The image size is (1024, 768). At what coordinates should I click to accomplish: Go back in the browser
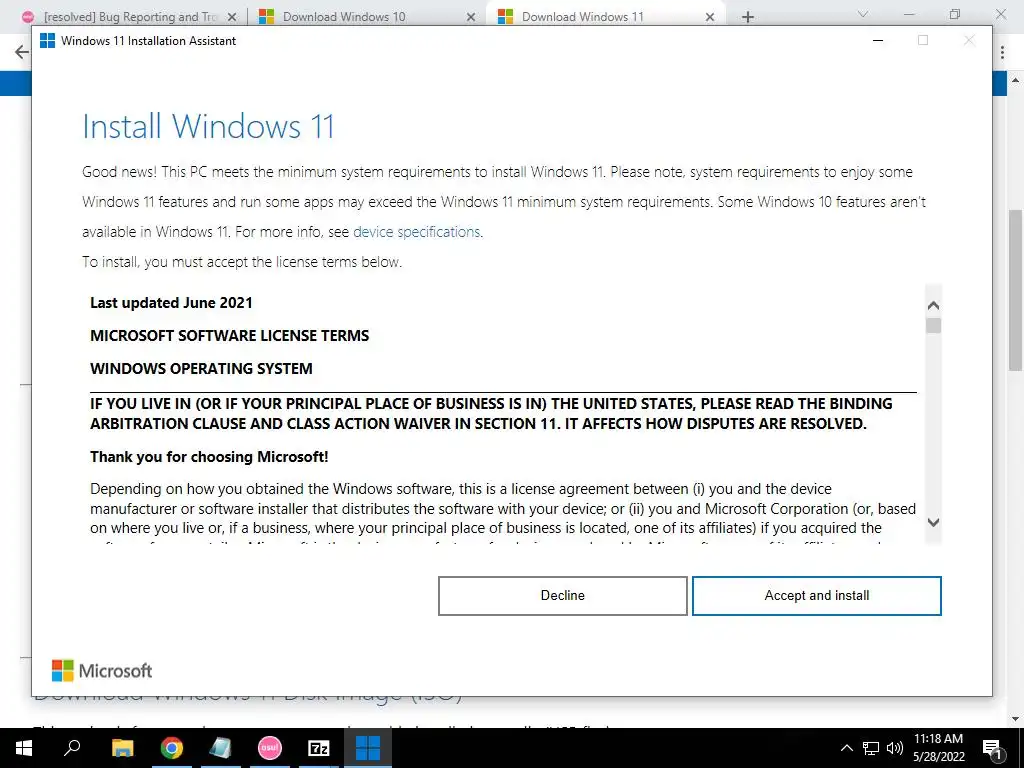click(22, 52)
